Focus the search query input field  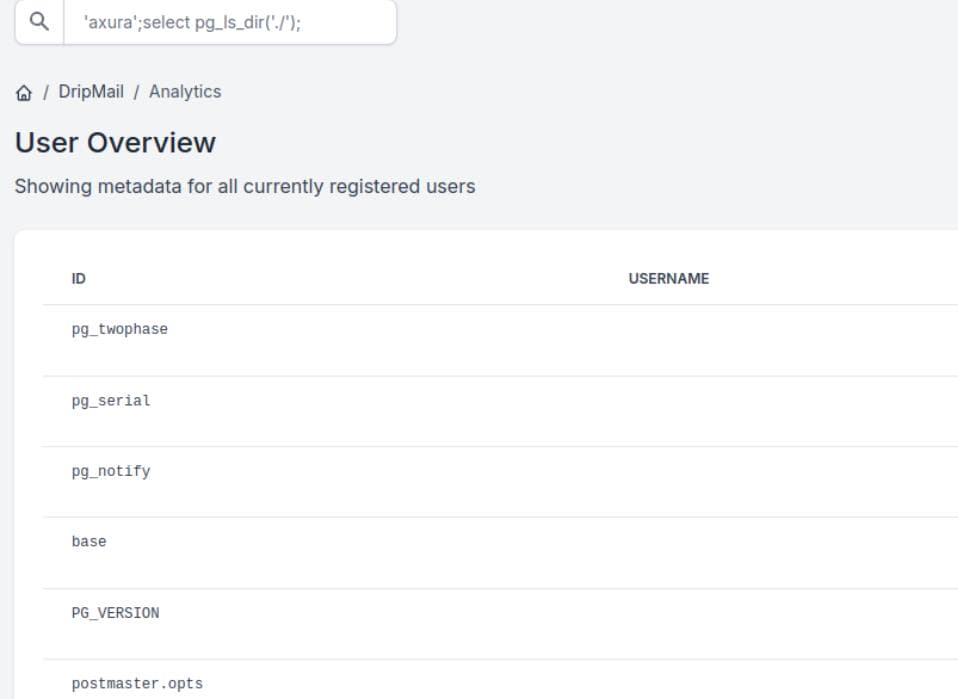(x=230, y=22)
